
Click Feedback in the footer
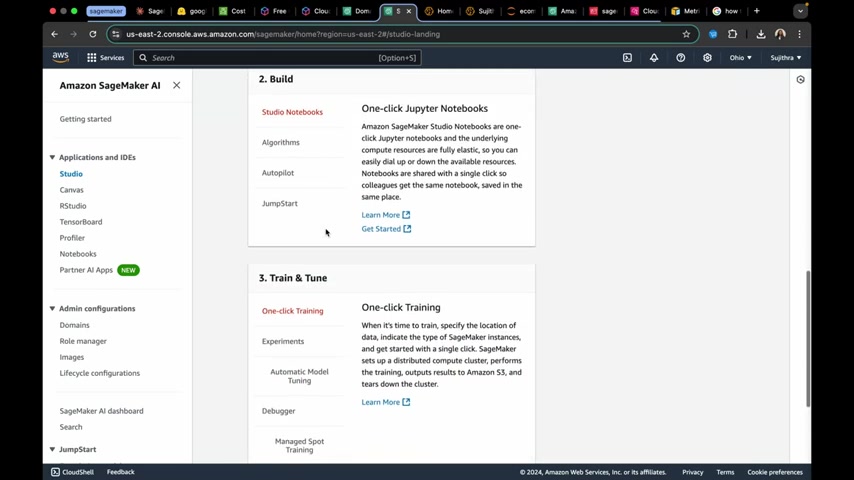click(x=120, y=472)
